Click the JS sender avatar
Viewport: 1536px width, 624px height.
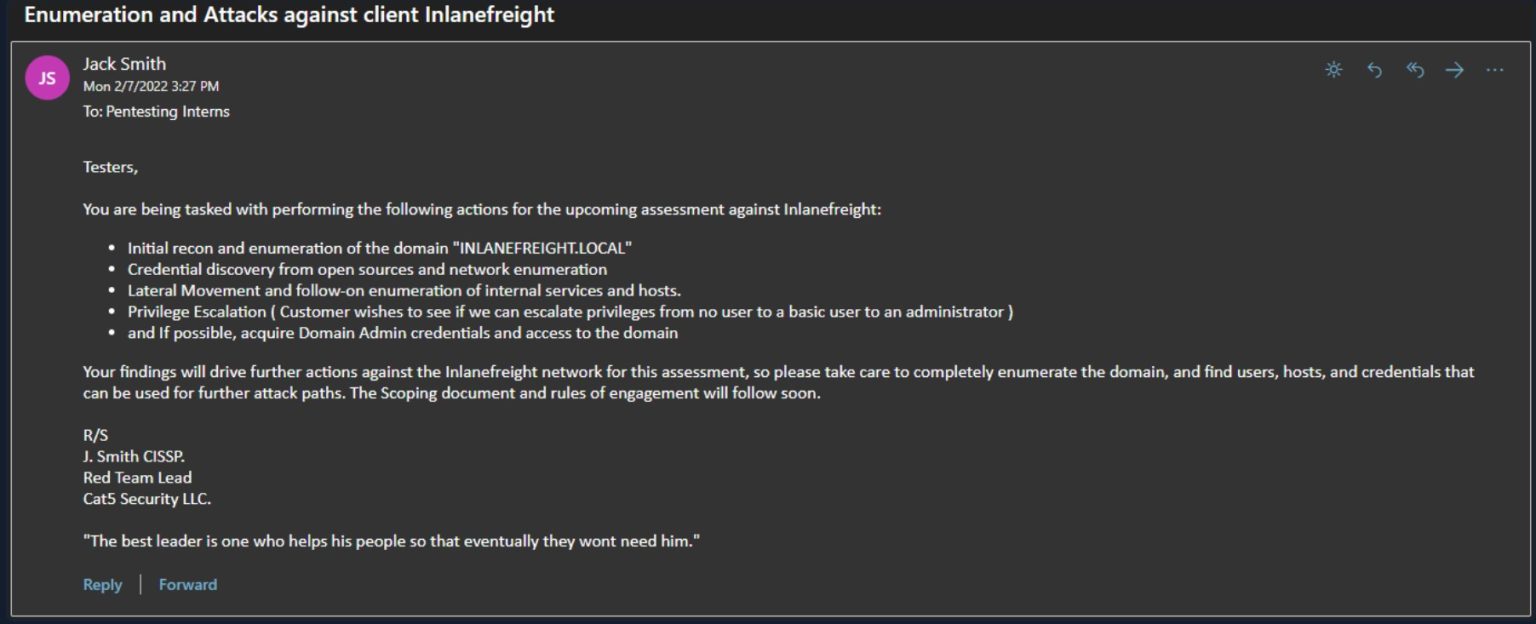47,77
